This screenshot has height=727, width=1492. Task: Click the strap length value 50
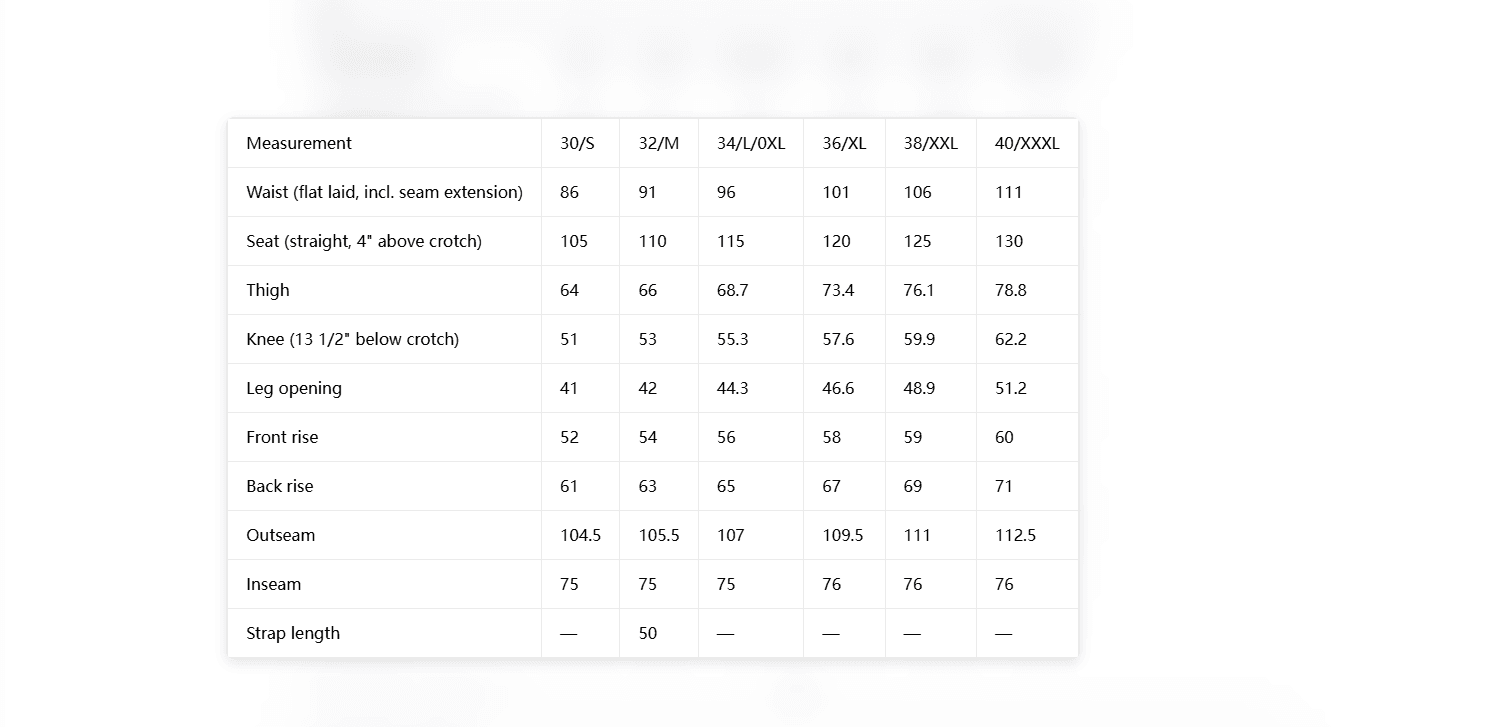tap(648, 633)
